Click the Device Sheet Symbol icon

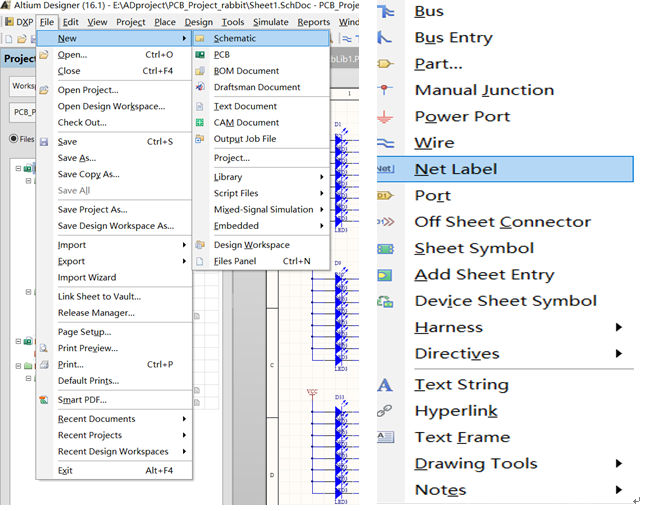click(x=385, y=302)
